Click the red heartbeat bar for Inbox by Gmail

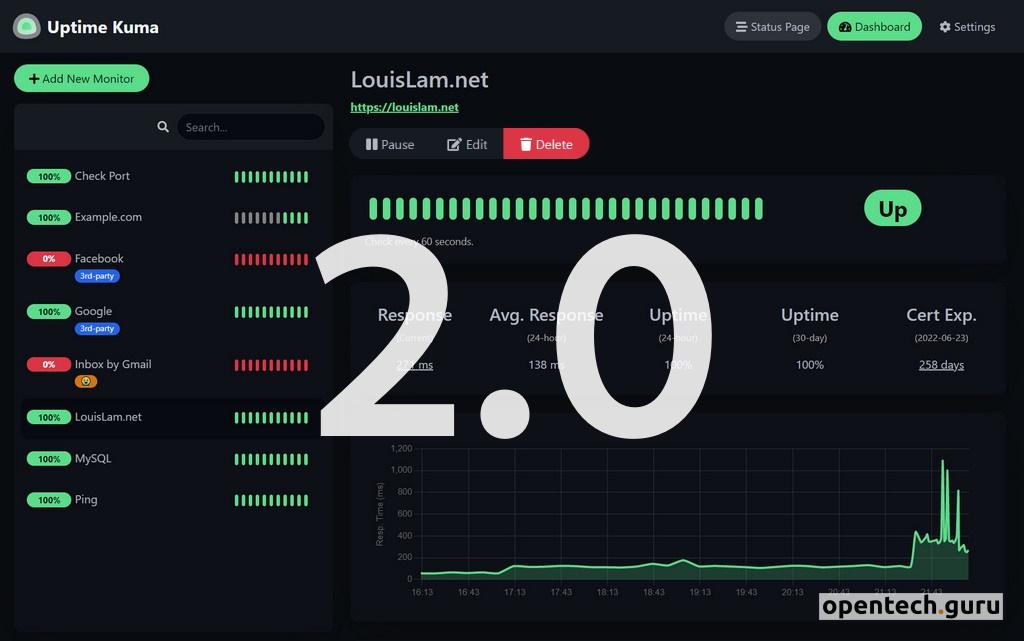click(271, 366)
